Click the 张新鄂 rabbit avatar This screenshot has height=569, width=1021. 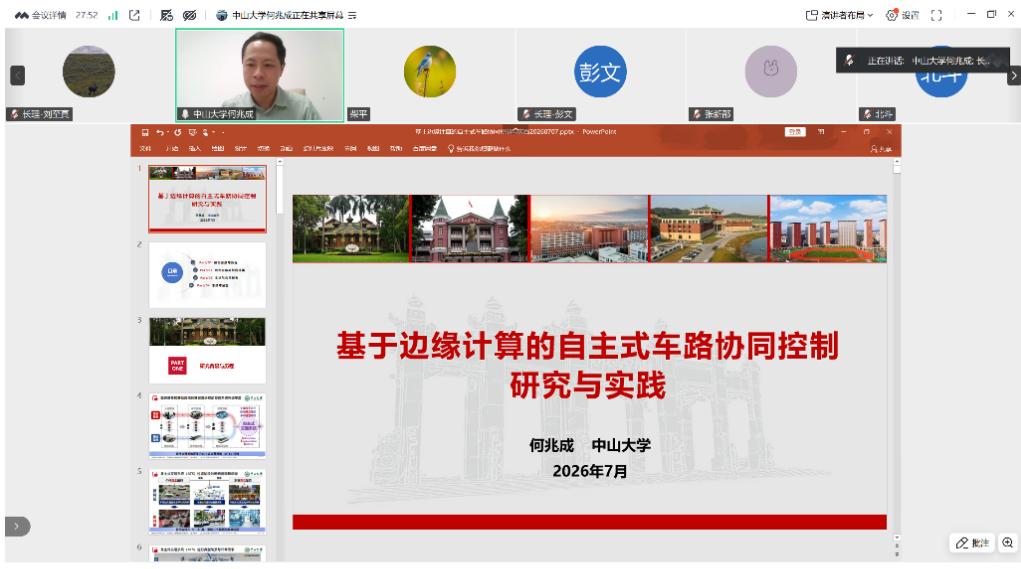coord(770,72)
